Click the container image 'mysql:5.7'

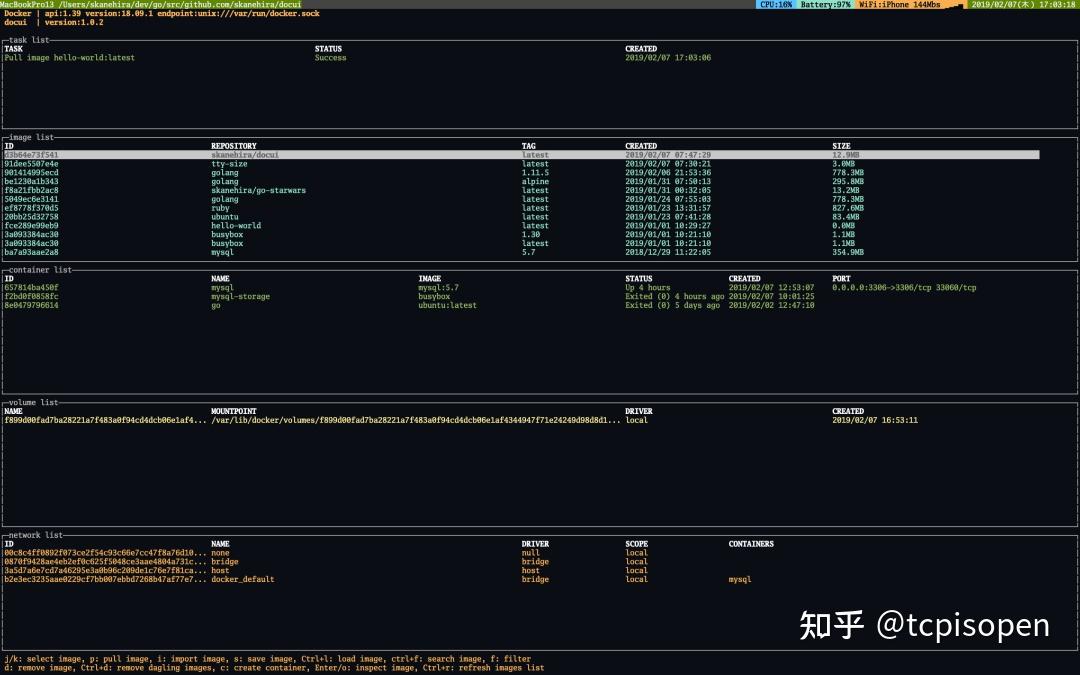[438, 288]
